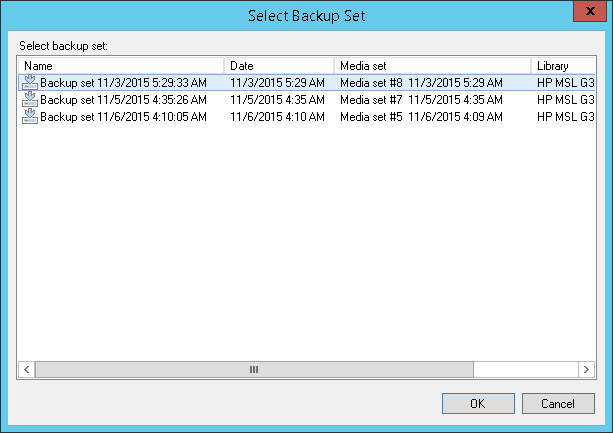Sort list by Name column header
Screen dimensions: 613x433
120,66
